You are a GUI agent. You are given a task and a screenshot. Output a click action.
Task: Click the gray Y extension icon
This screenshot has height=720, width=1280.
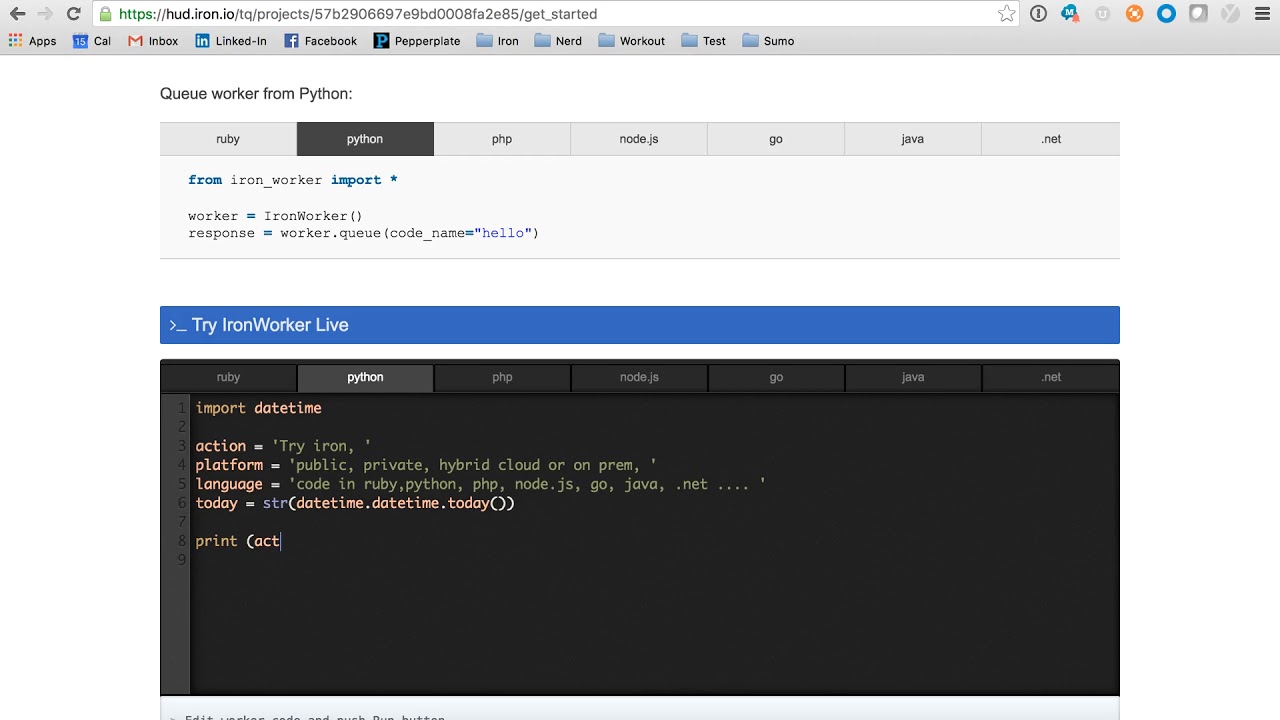click(x=1230, y=14)
